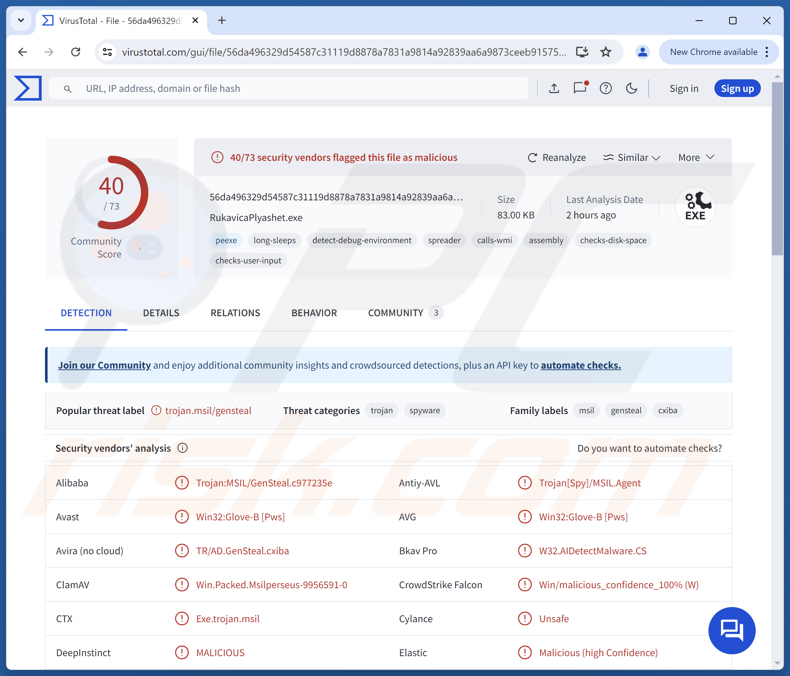Open Chrome three-dot menu
Viewport: 790px width, 676px height.
tap(767, 52)
